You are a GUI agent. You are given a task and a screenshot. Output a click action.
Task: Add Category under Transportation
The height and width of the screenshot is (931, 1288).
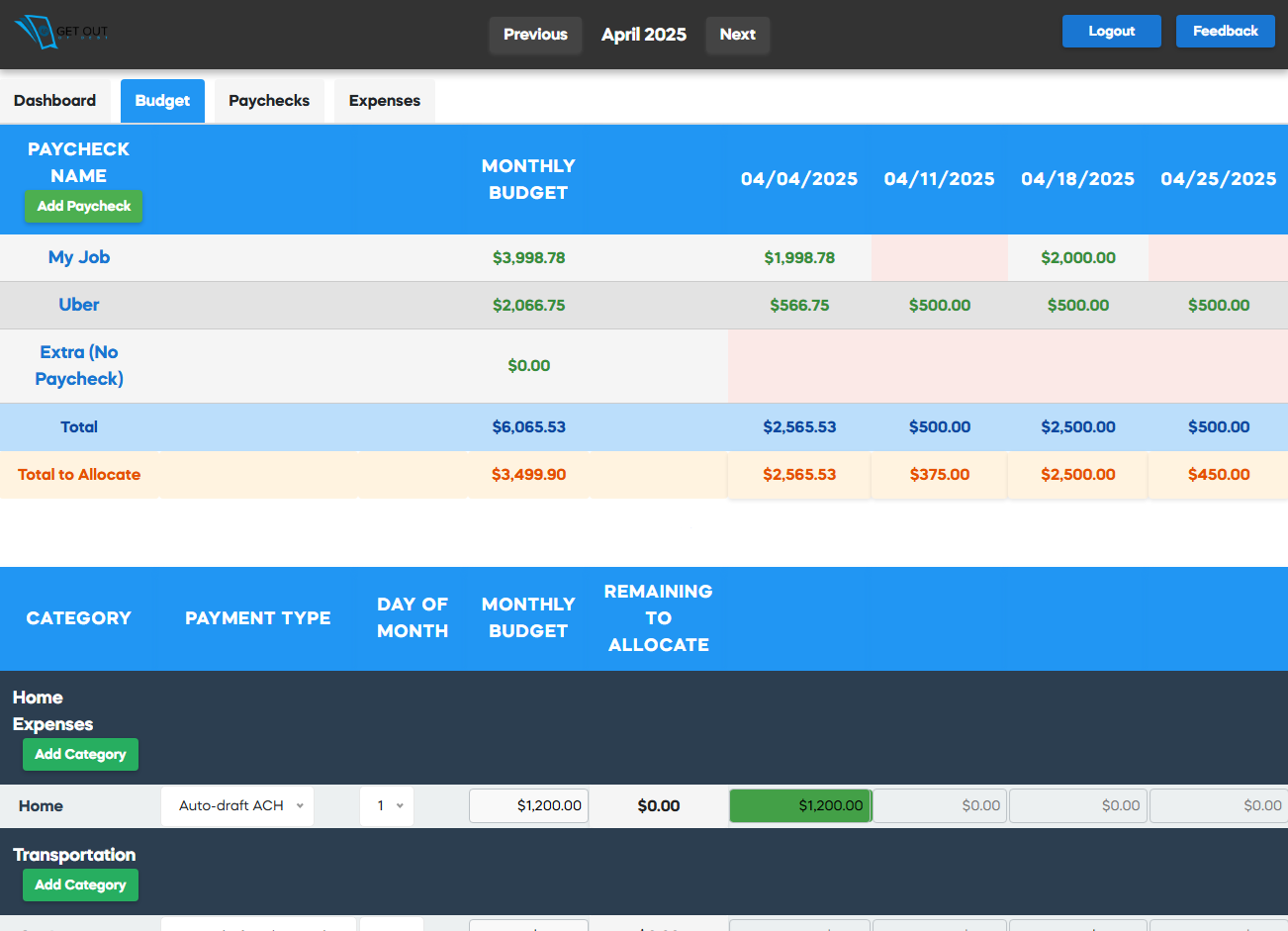click(x=81, y=885)
